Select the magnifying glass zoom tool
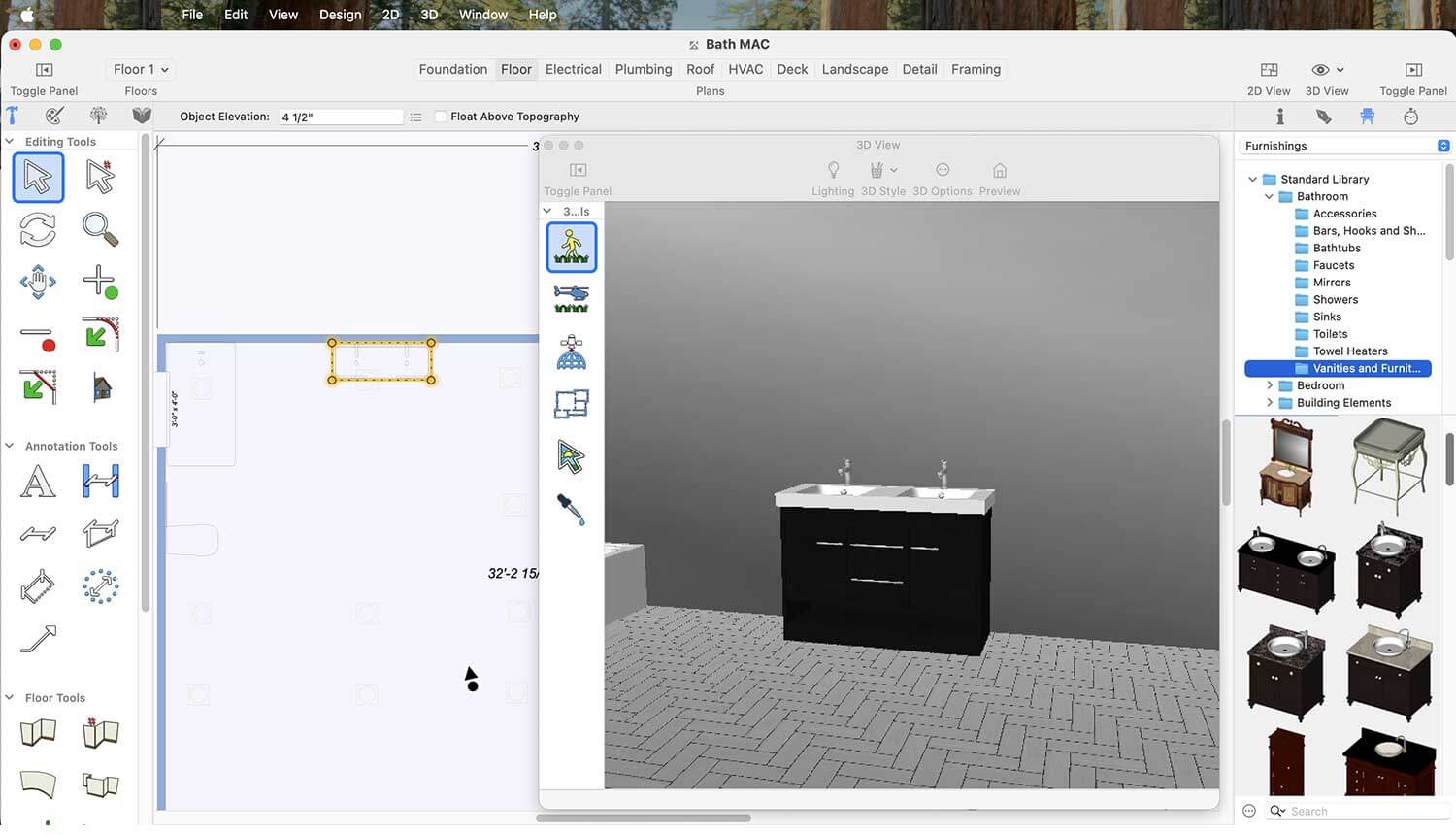This screenshot has width=1456, height=835. coord(100,230)
